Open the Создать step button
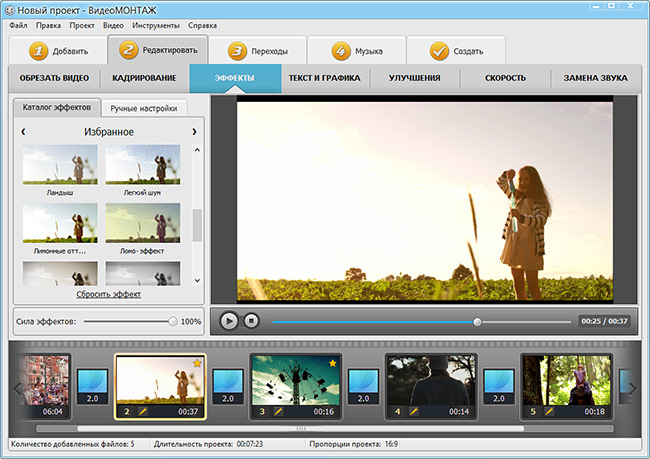The height and width of the screenshot is (459, 650). tap(456, 50)
